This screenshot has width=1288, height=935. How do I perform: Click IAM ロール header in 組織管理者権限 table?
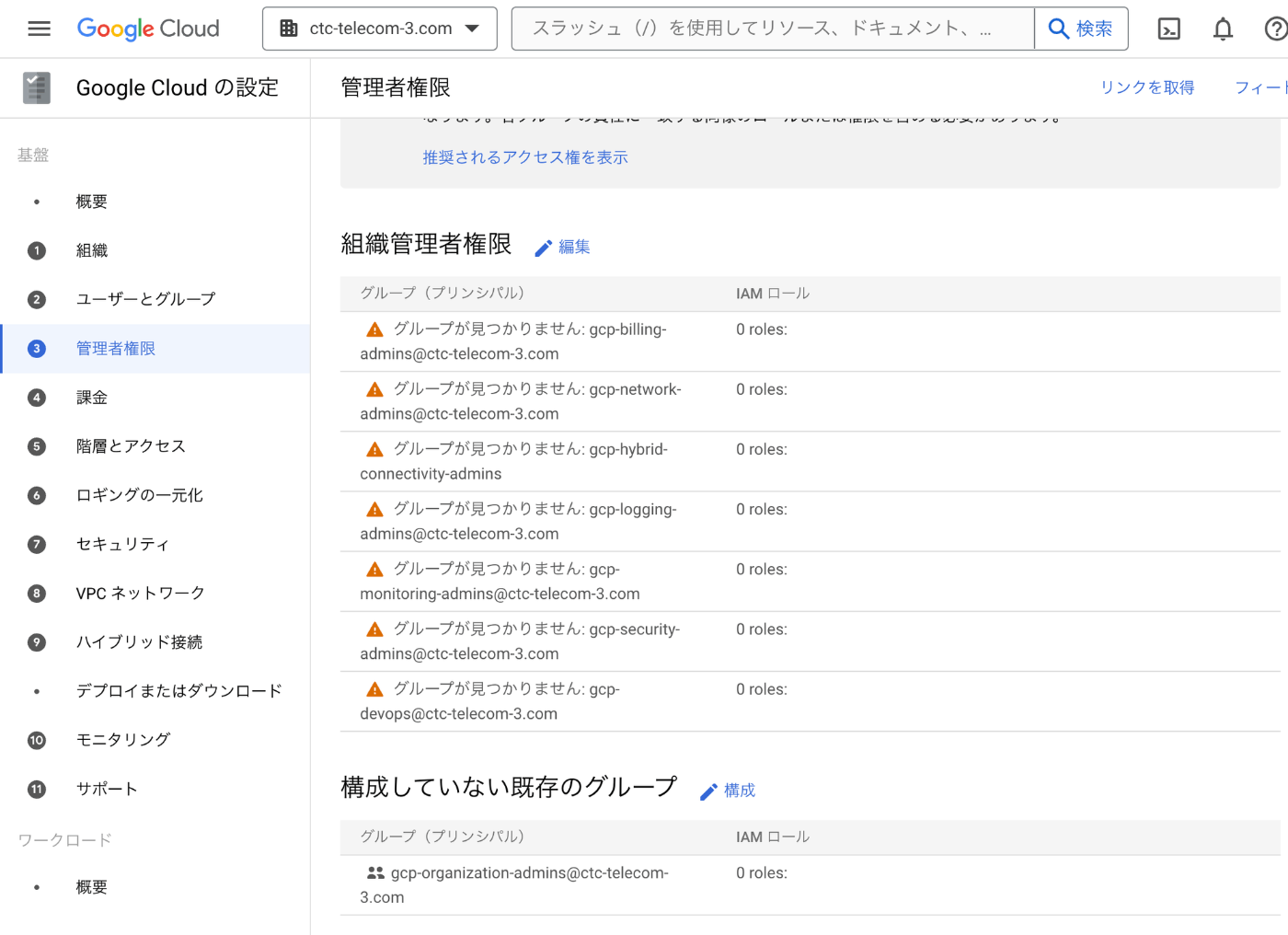[773, 294]
